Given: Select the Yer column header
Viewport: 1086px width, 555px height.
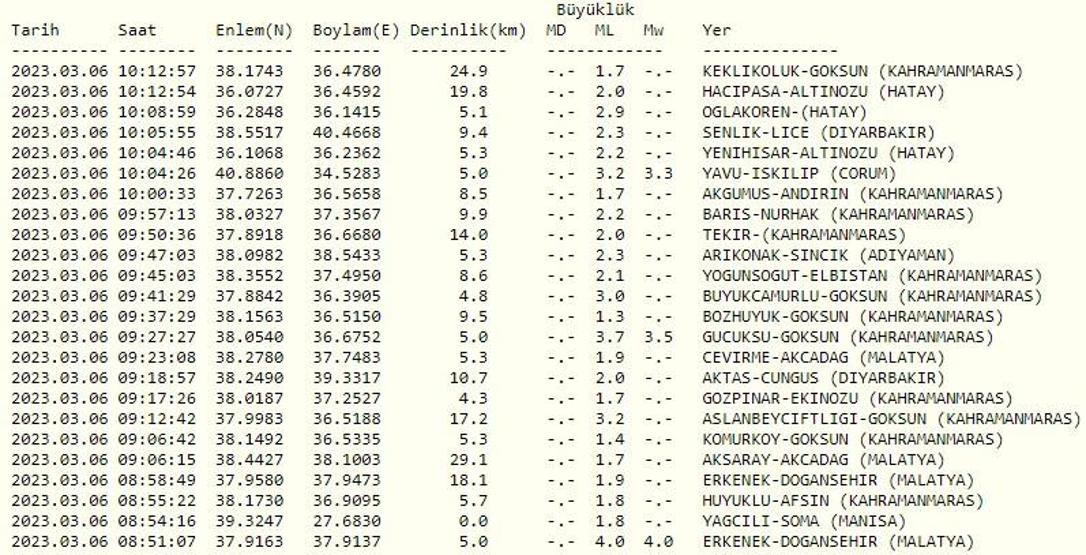Looking at the screenshot, I should (x=716, y=30).
